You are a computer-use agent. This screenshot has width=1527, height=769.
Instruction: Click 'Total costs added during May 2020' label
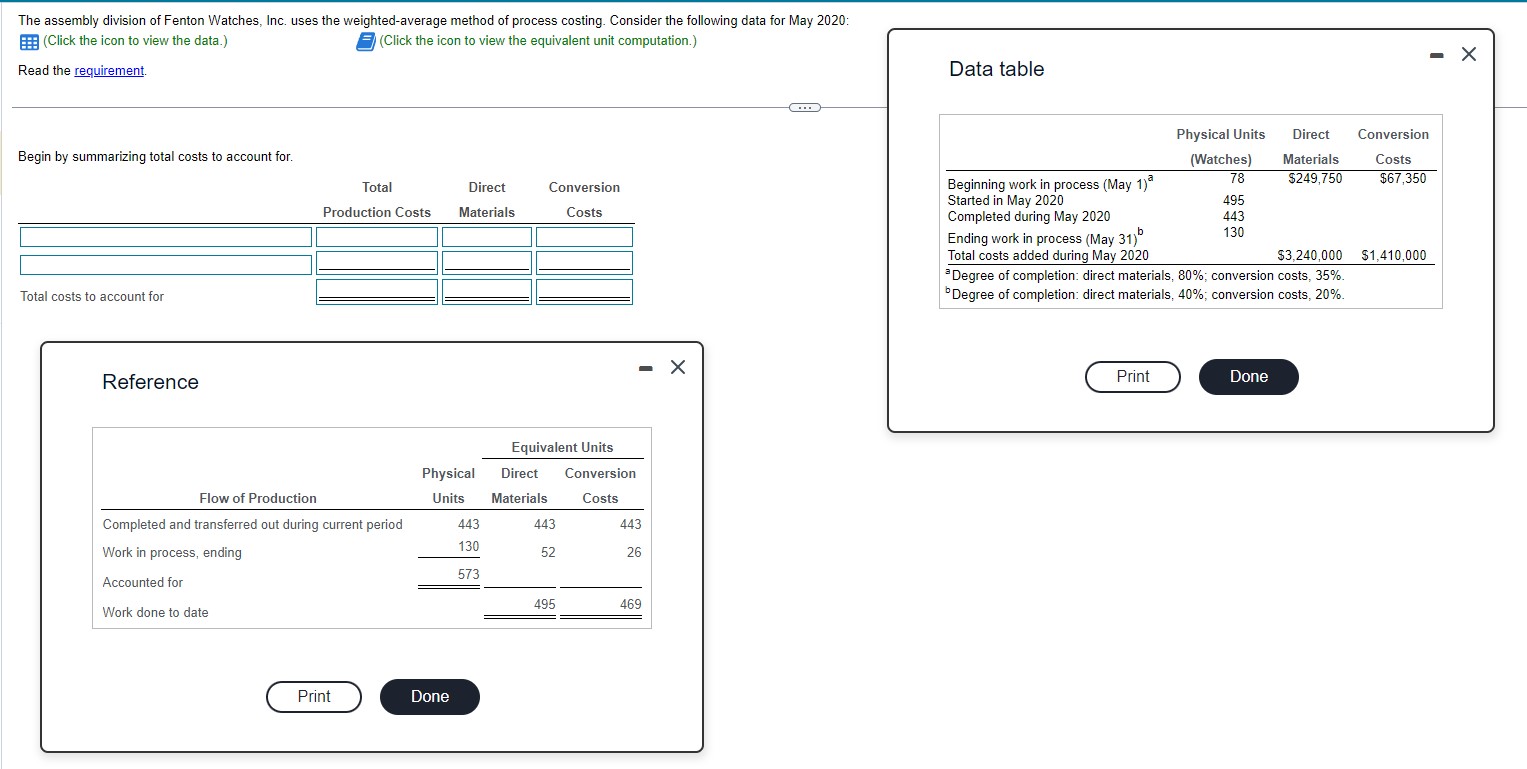pyautogui.click(x=1048, y=255)
